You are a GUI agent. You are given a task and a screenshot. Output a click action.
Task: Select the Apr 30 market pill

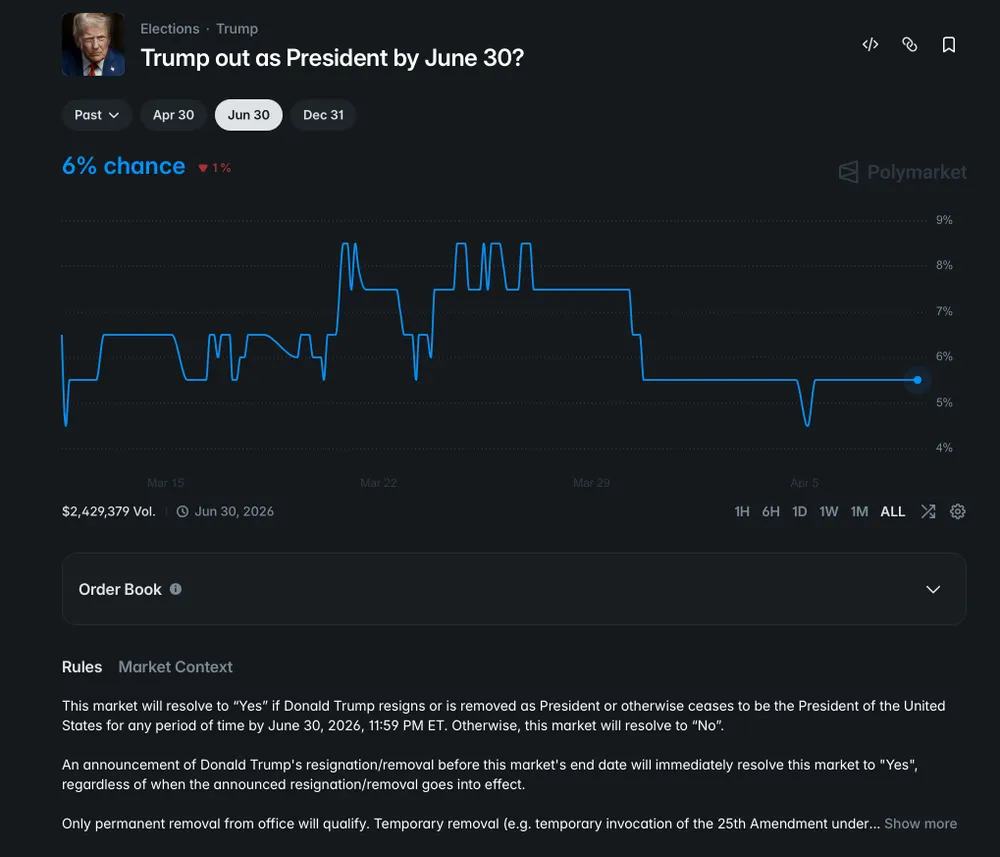coord(173,115)
